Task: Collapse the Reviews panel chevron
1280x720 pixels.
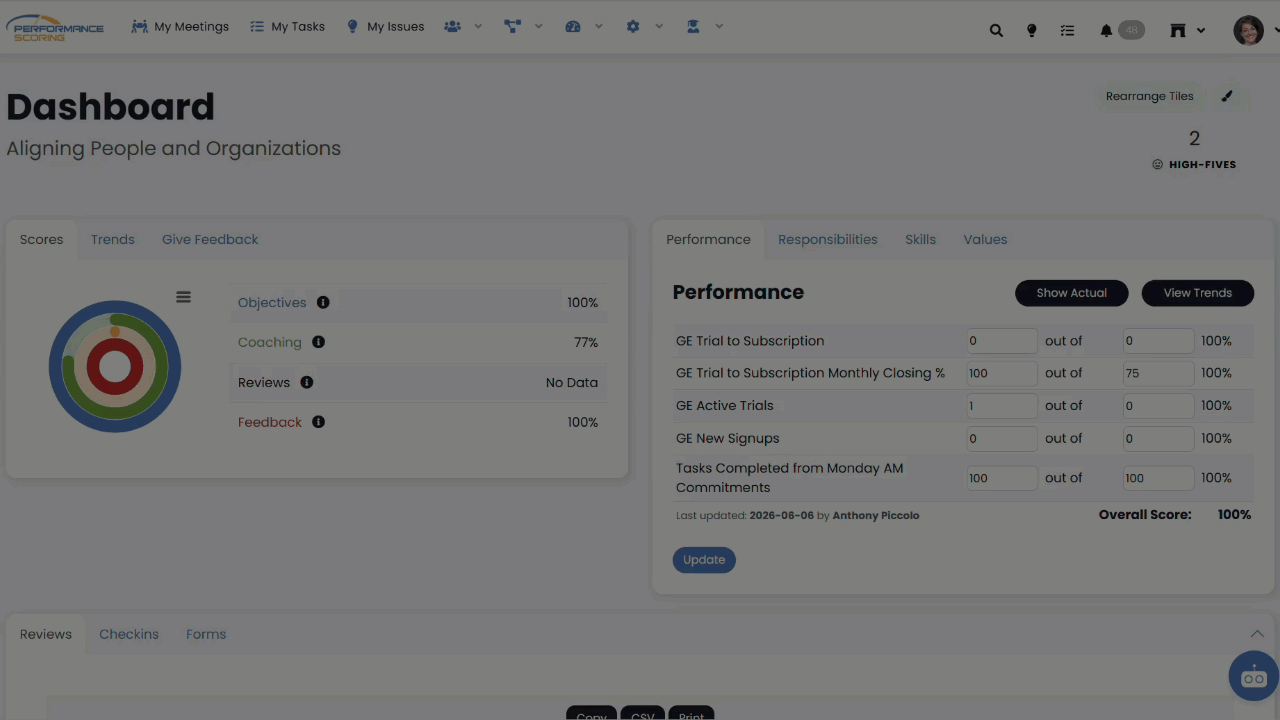Action: click(1257, 634)
